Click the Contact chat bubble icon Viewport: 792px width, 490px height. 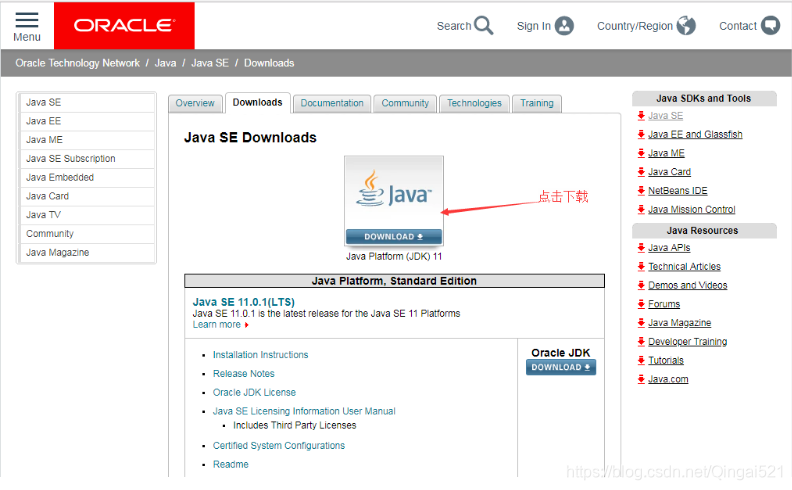click(x=770, y=25)
